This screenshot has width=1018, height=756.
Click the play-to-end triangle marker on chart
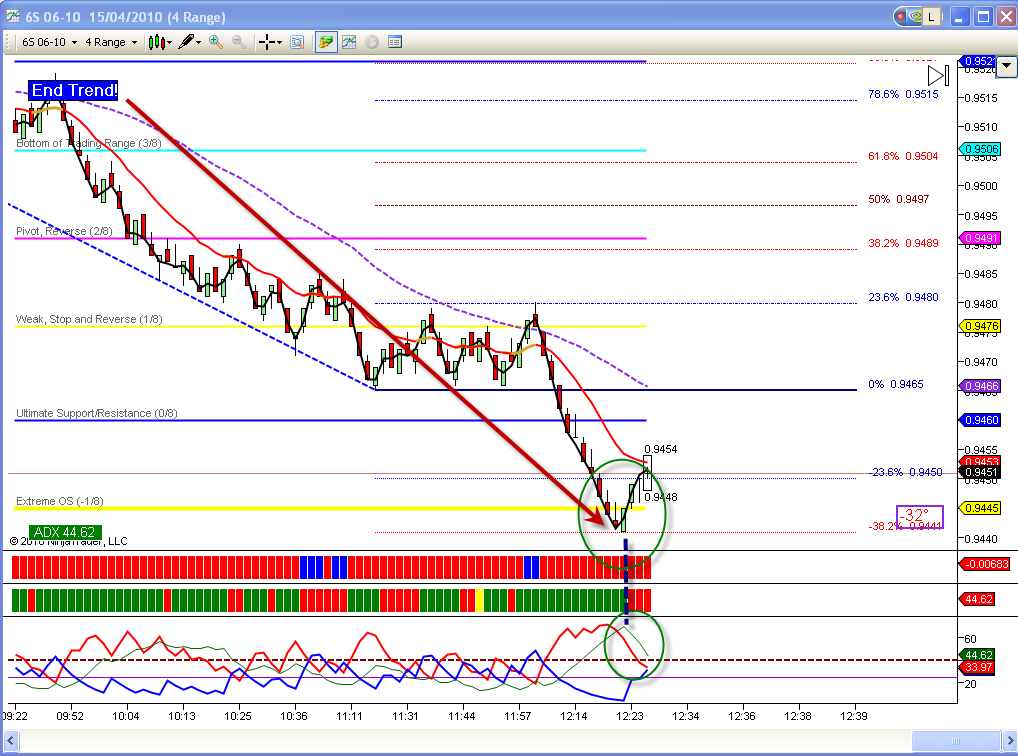click(938, 76)
